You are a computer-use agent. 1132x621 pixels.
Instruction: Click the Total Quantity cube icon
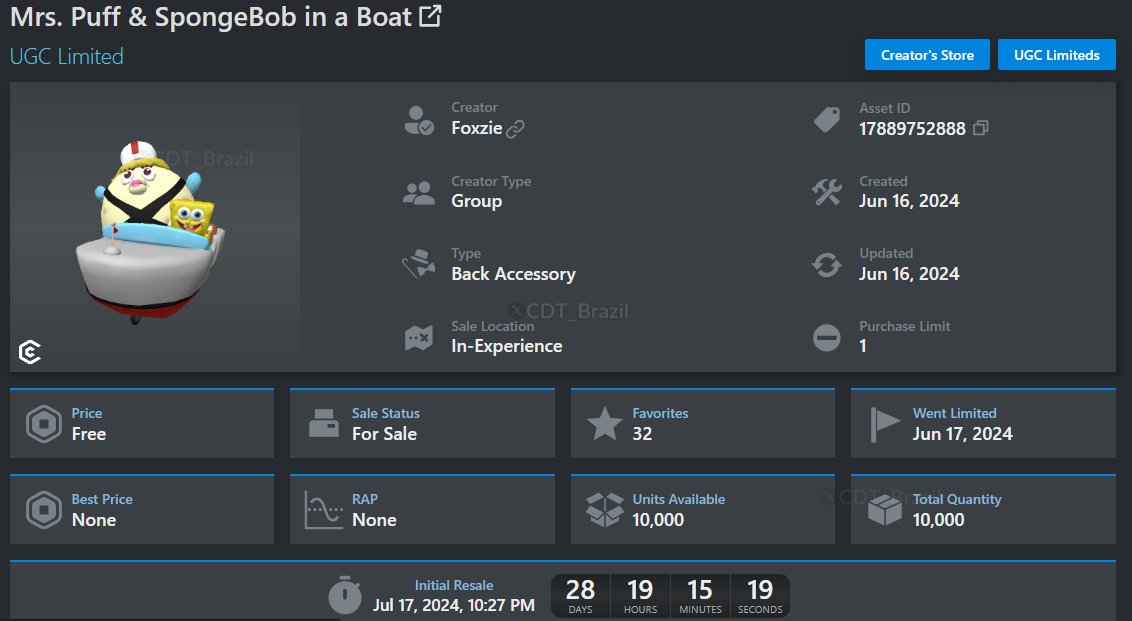point(884,511)
